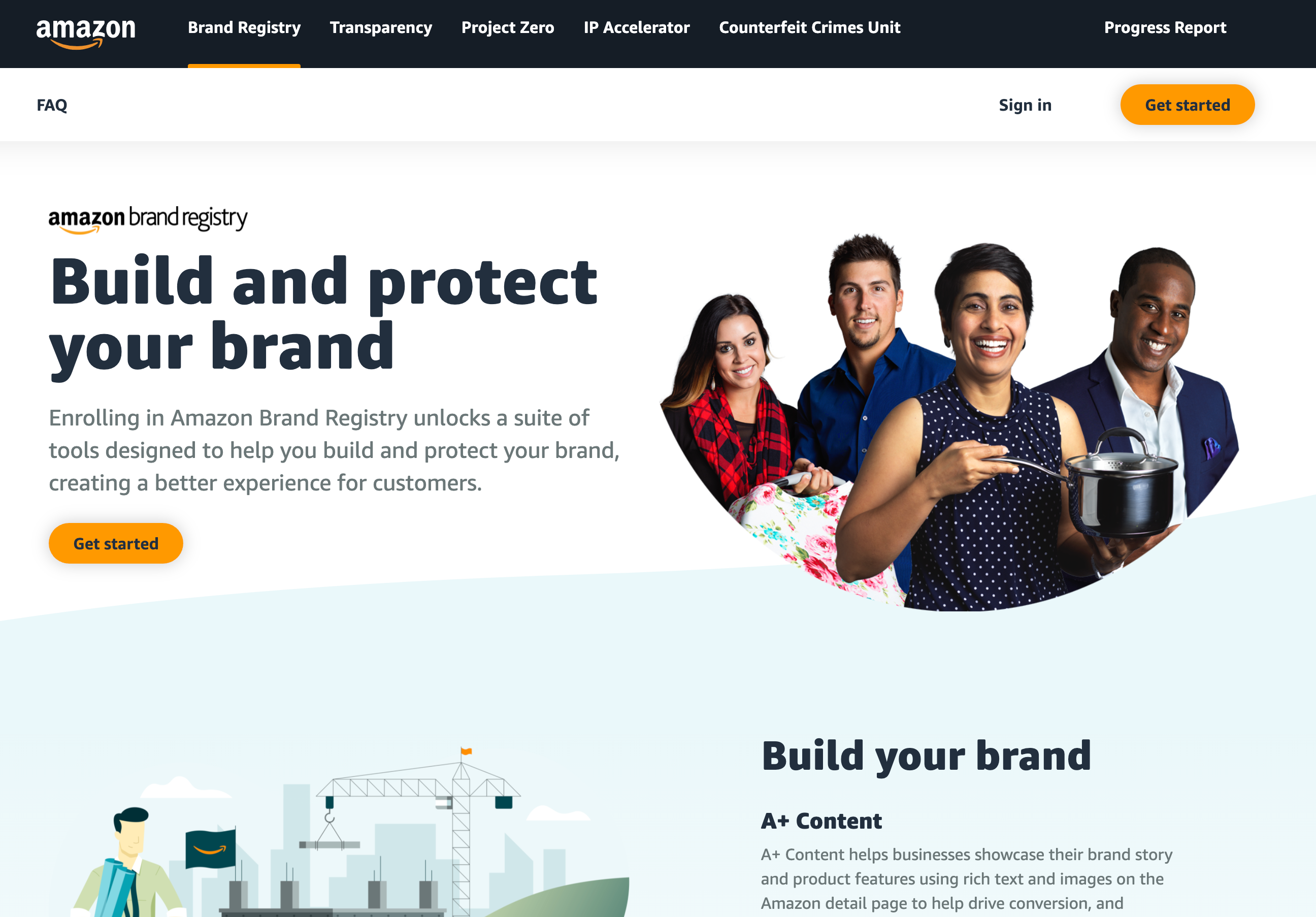
Task: Click the FAQ link
Action: 51,105
